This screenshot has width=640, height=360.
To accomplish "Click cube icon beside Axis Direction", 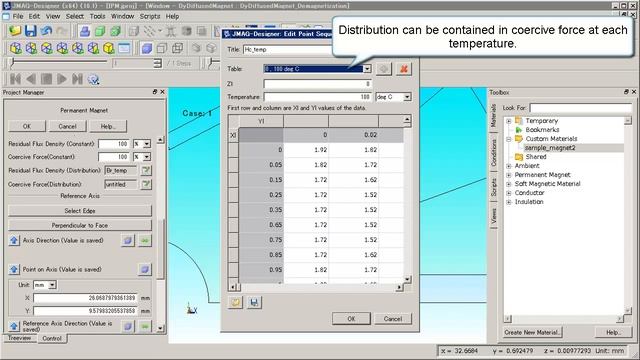I will 128,240.
